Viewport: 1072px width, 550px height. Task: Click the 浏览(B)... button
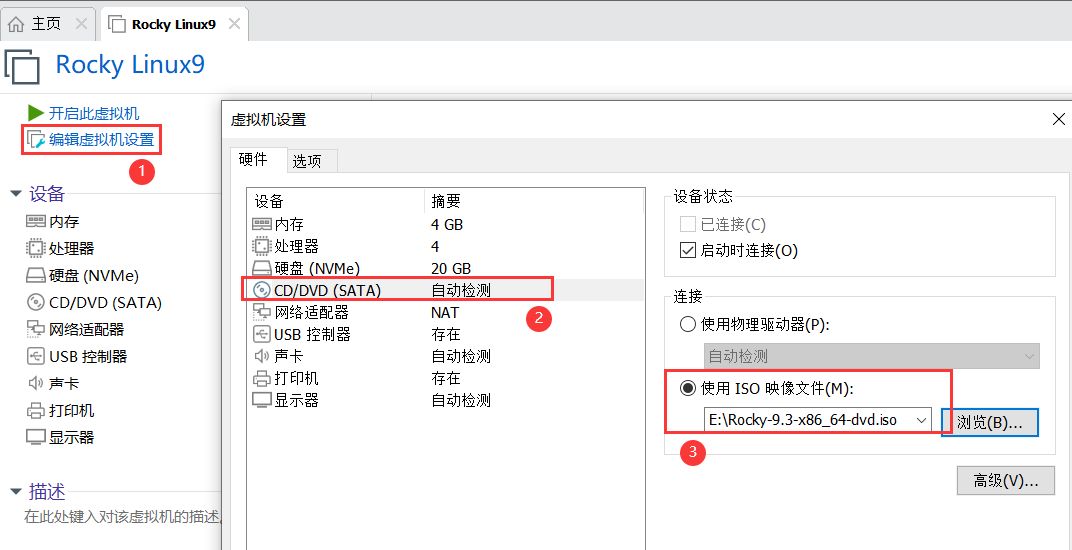point(990,422)
